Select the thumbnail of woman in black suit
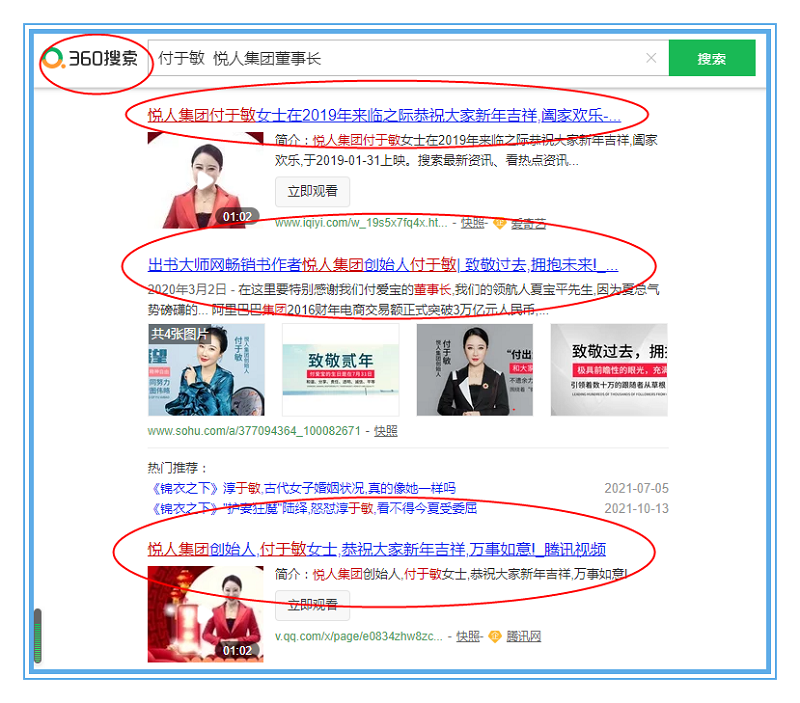The height and width of the screenshot is (703, 800). 474,369
